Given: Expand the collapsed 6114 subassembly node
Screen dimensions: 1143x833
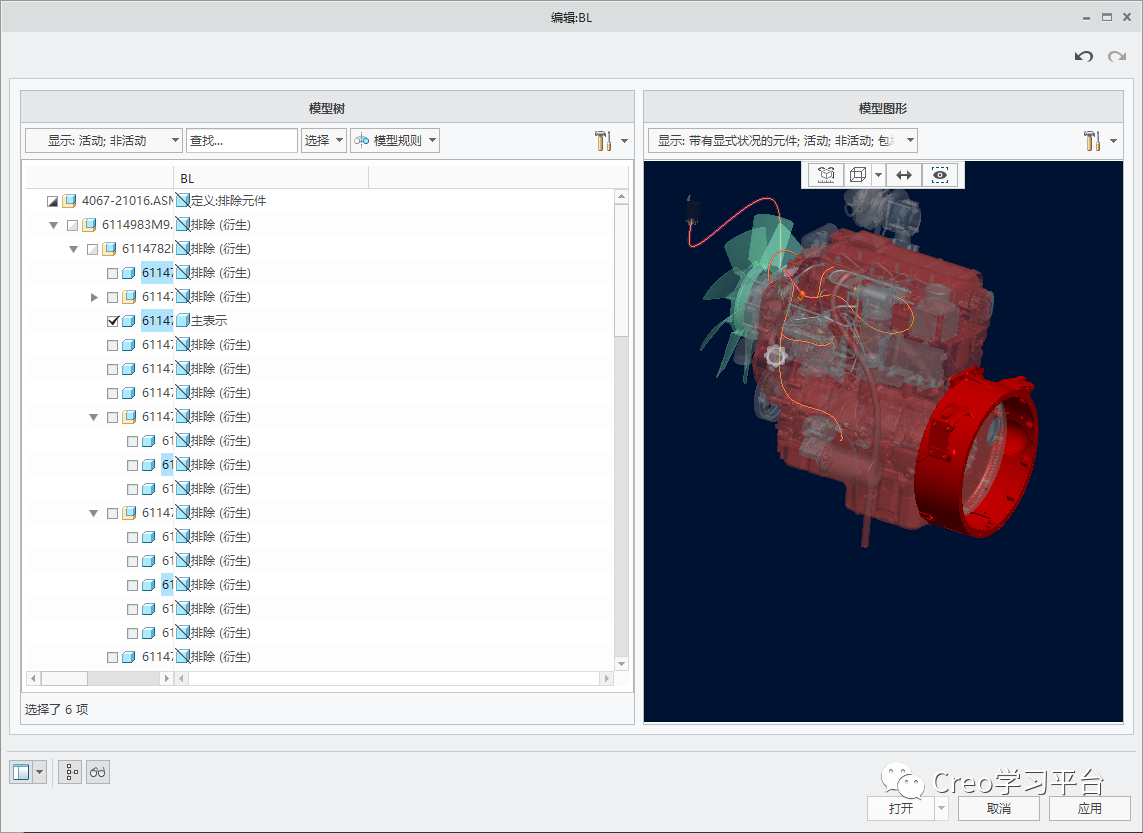Looking at the screenshot, I should [93, 297].
